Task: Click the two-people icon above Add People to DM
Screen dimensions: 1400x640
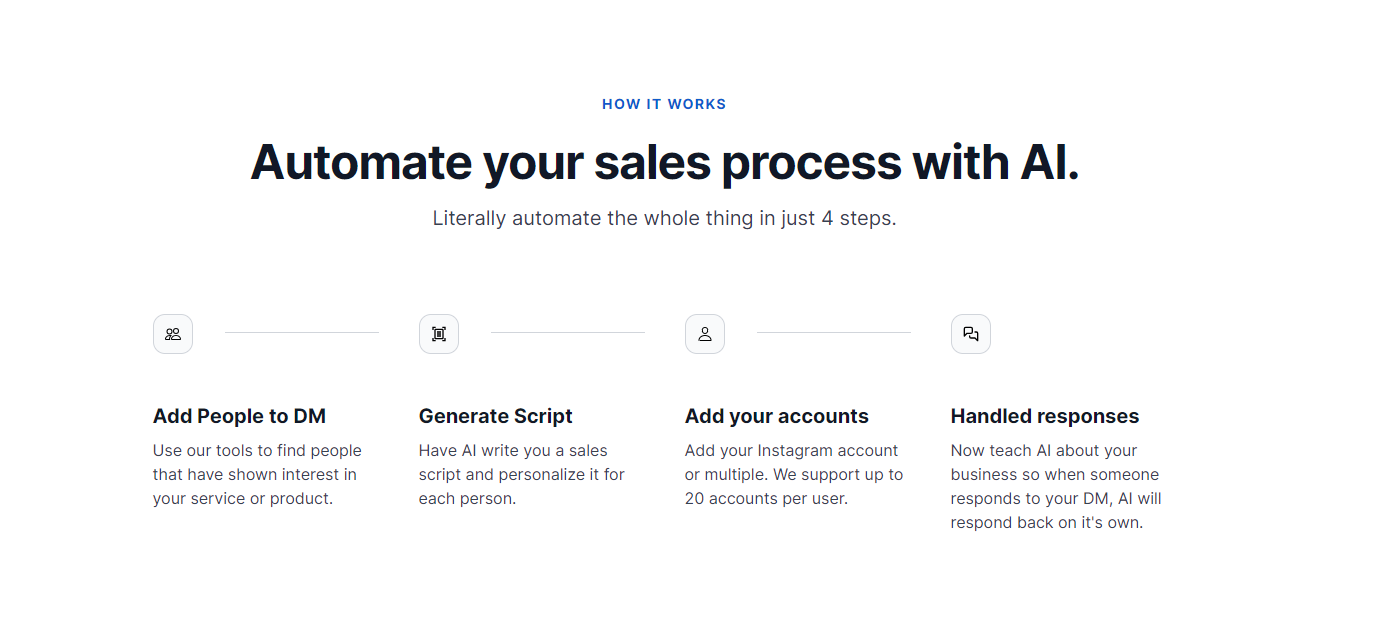Action: point(173,334)
